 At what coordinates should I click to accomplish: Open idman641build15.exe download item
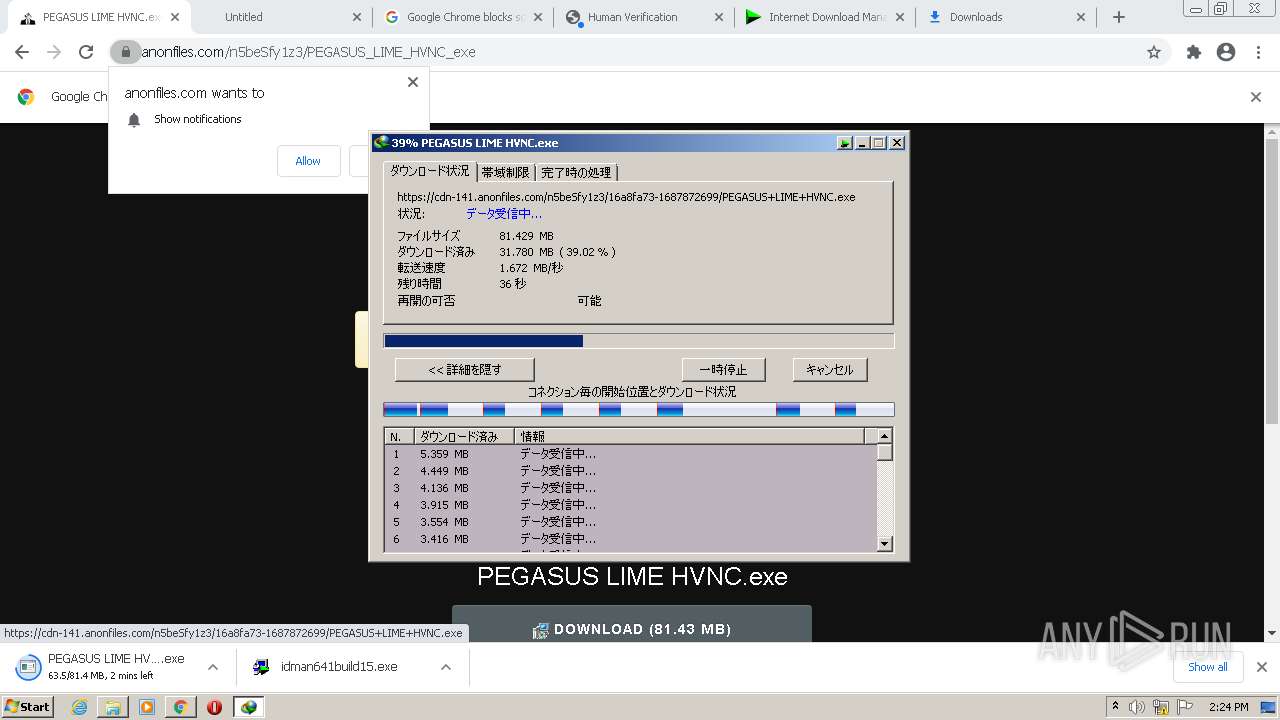[x=335, y=667]
